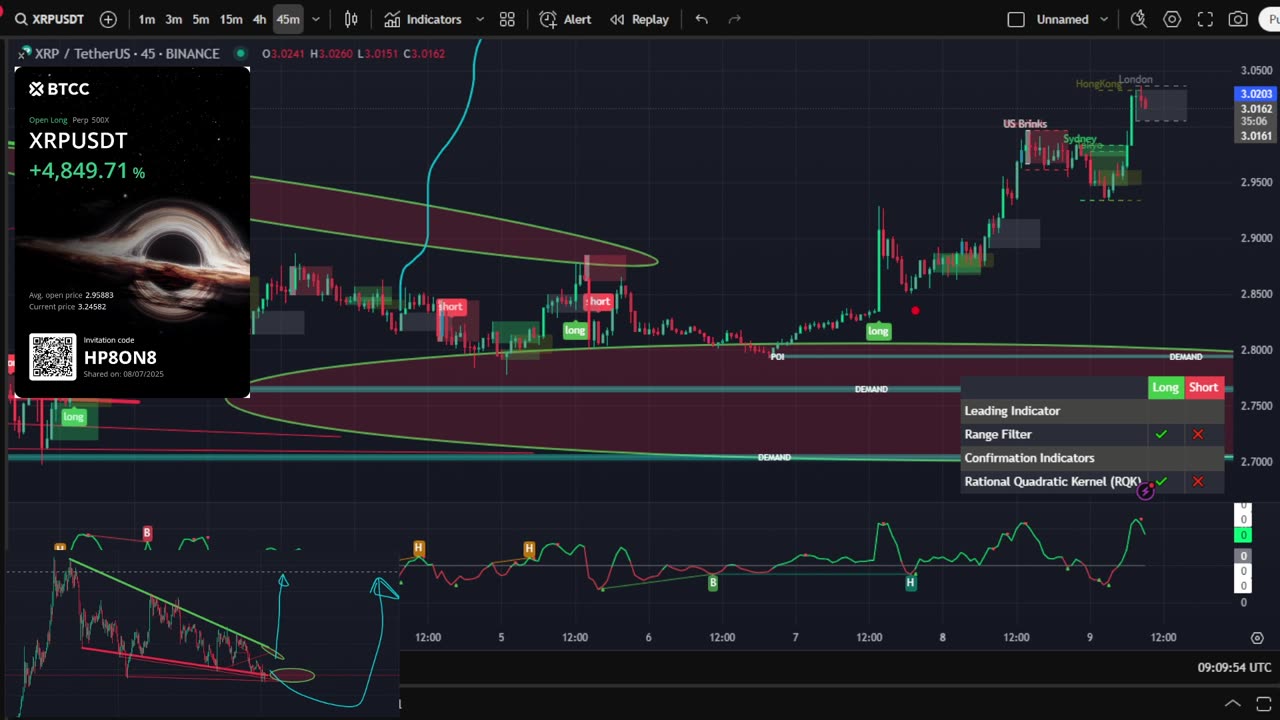Start bar Replay mode
Image resolution: width=1280 pixels, height=720 pixels.
coord(639,19)
